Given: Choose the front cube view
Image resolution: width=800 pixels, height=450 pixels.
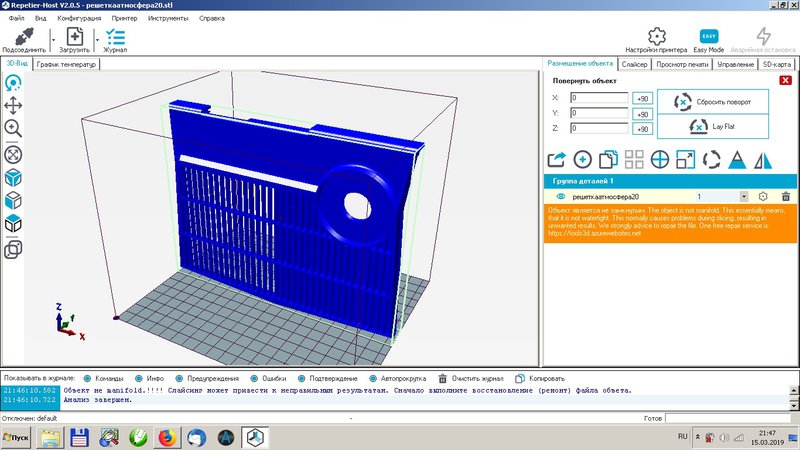Looking at the screenshot, I should point(13,201).
